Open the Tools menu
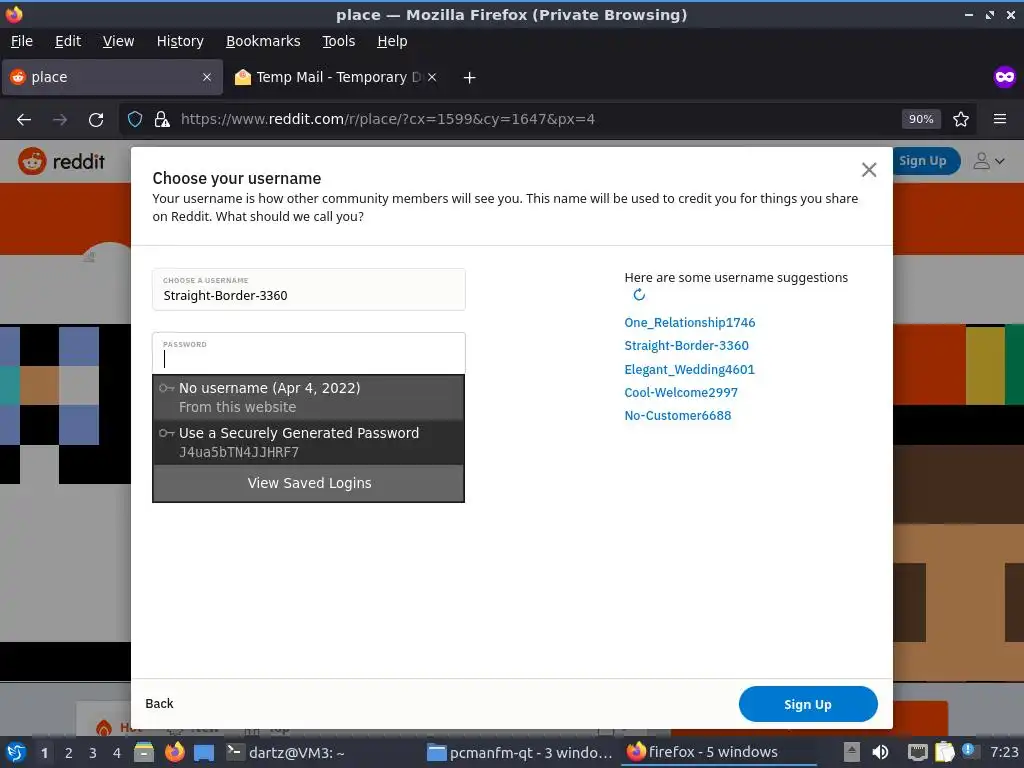This screenshot has width=1024, height=768. [338, 41]
